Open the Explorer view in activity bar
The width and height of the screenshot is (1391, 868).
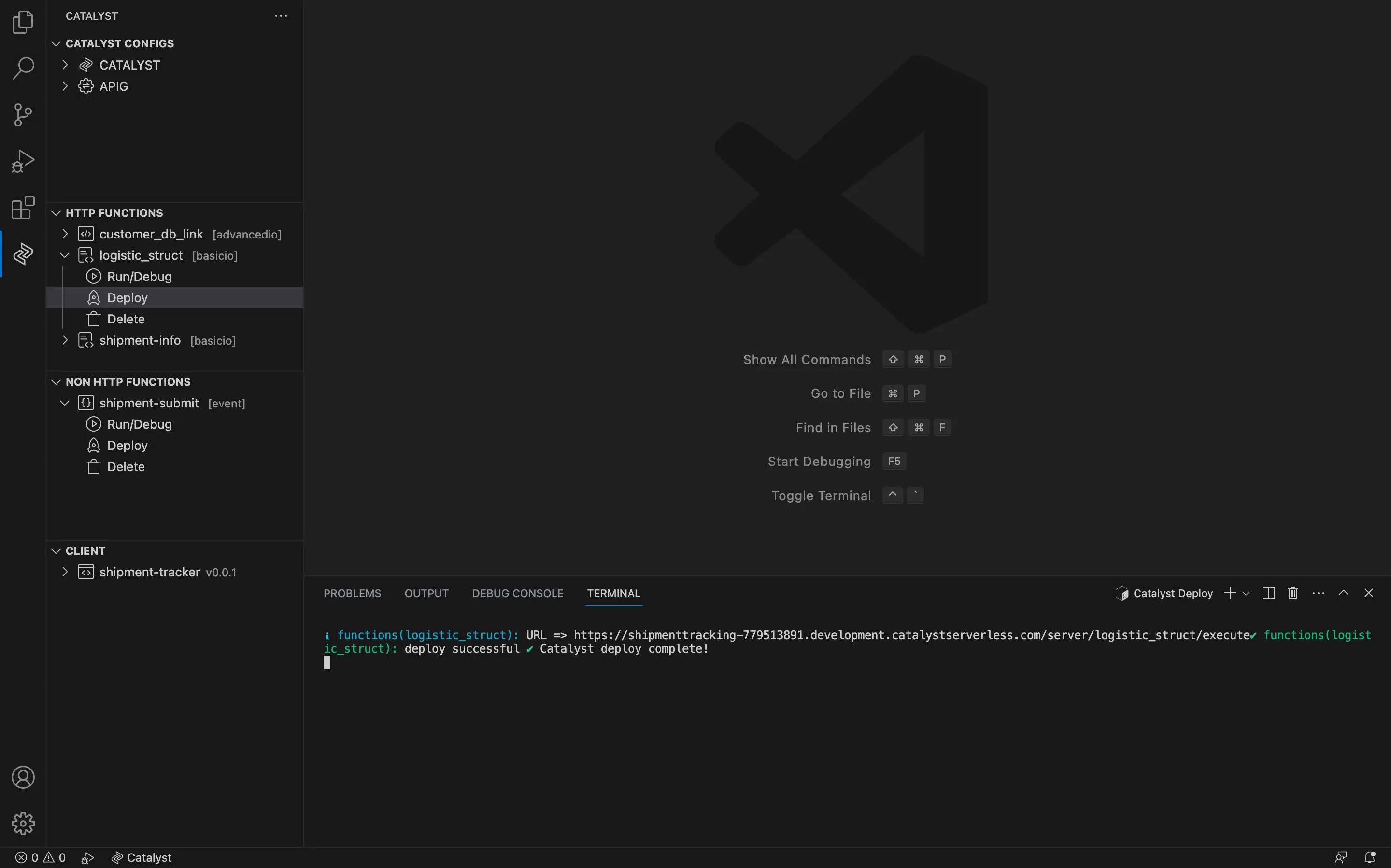coord(23,22)
